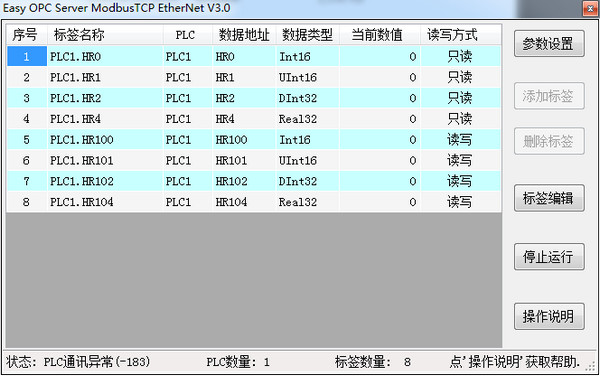Viewport: 600px width, 376px height.
Task: Click 只读 access mode in HR2 row
Action: click(460, 98)
